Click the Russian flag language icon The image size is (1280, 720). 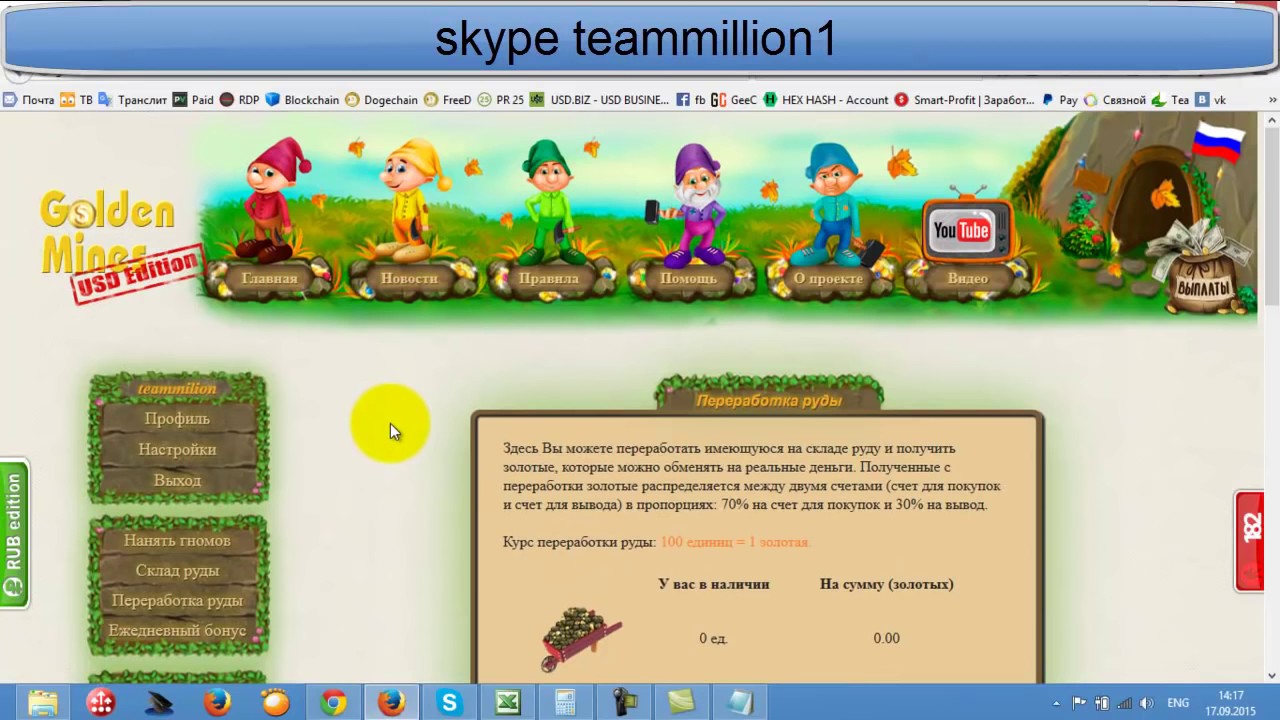[x=1218, y=141]
